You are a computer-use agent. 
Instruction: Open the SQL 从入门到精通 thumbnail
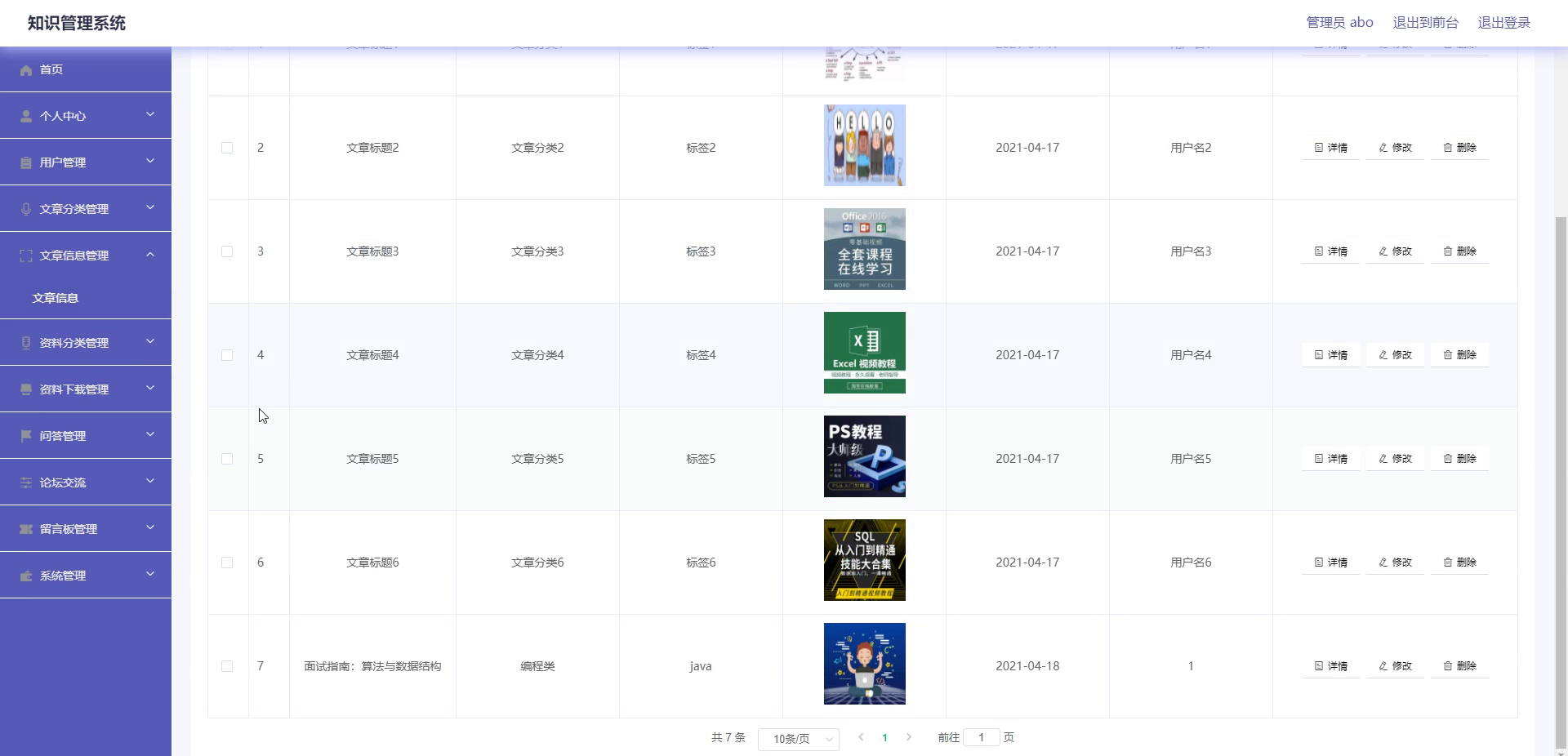(864, 560)
